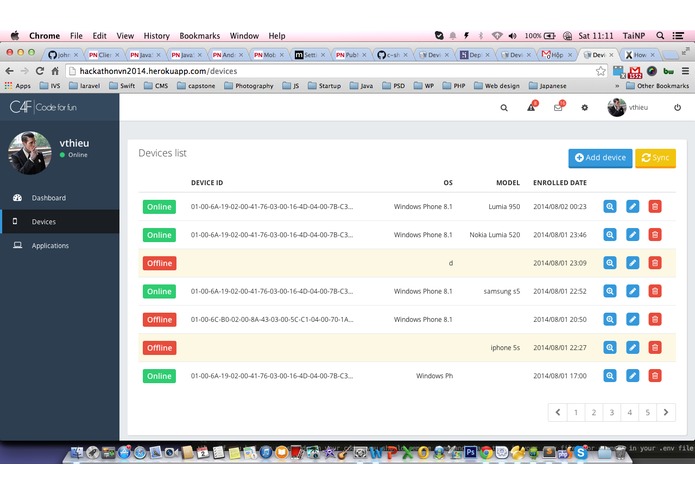
Task: Go to page 2 of devices
Action: [x=594, y=412]
